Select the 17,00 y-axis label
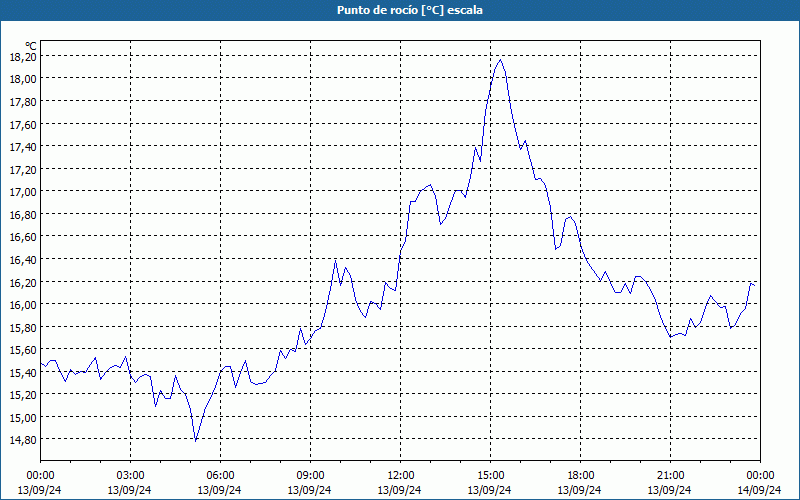The image size is (800, 500). pos(23,192)
